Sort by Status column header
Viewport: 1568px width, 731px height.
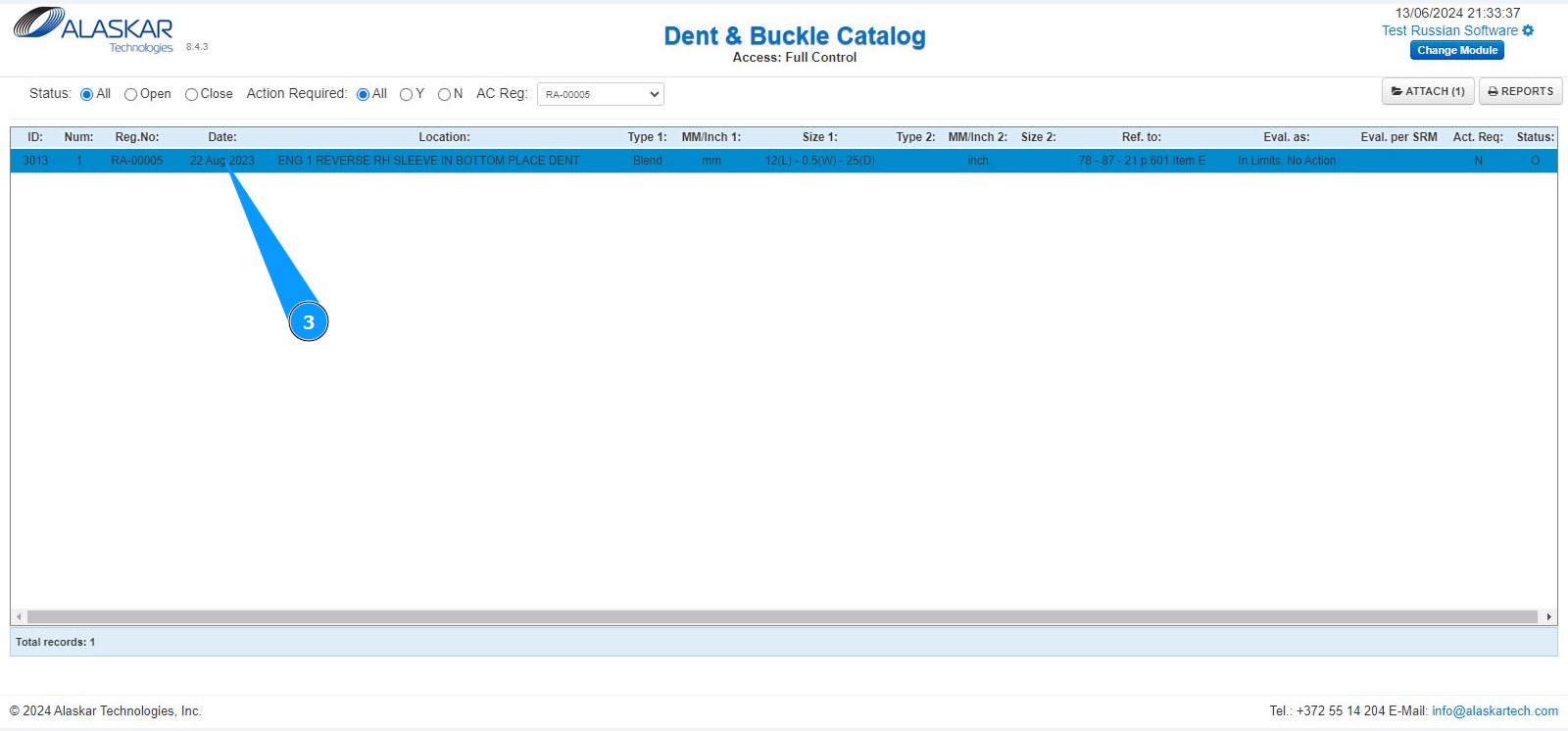click(1536, 137)
